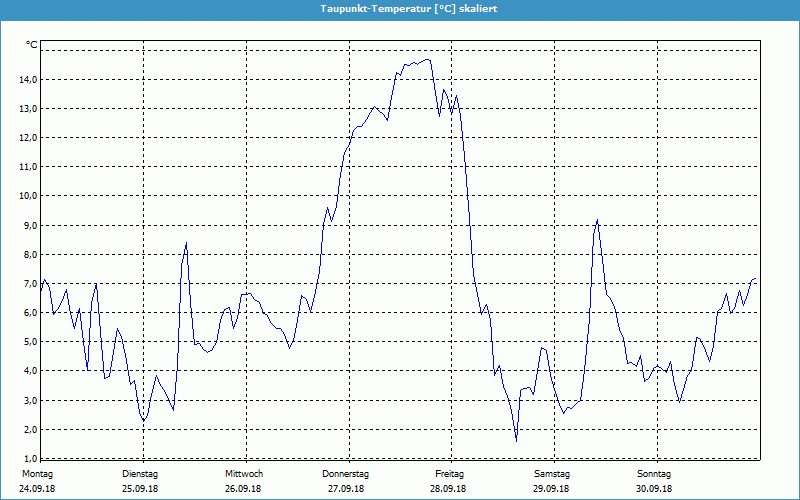Viewport: 800px width, 500px height.
Task: Click the Freitag day label
Action: [449, 474]
